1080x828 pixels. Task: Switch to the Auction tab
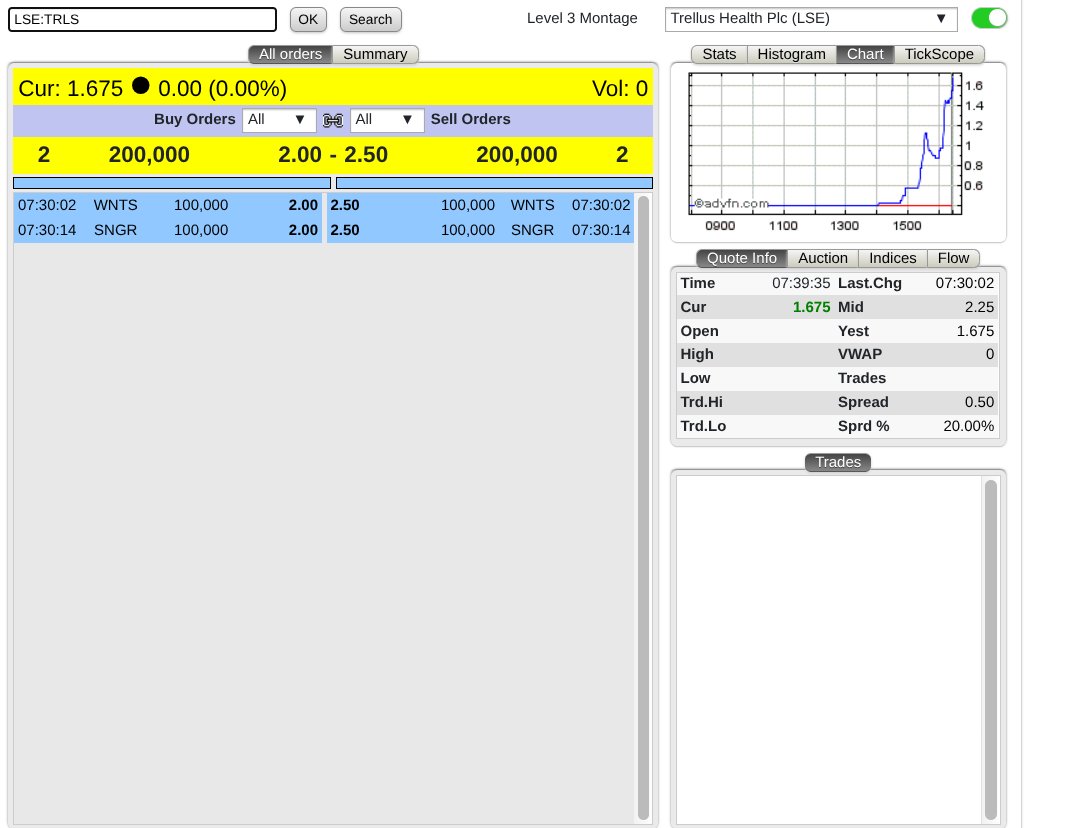tap(822, 258)
